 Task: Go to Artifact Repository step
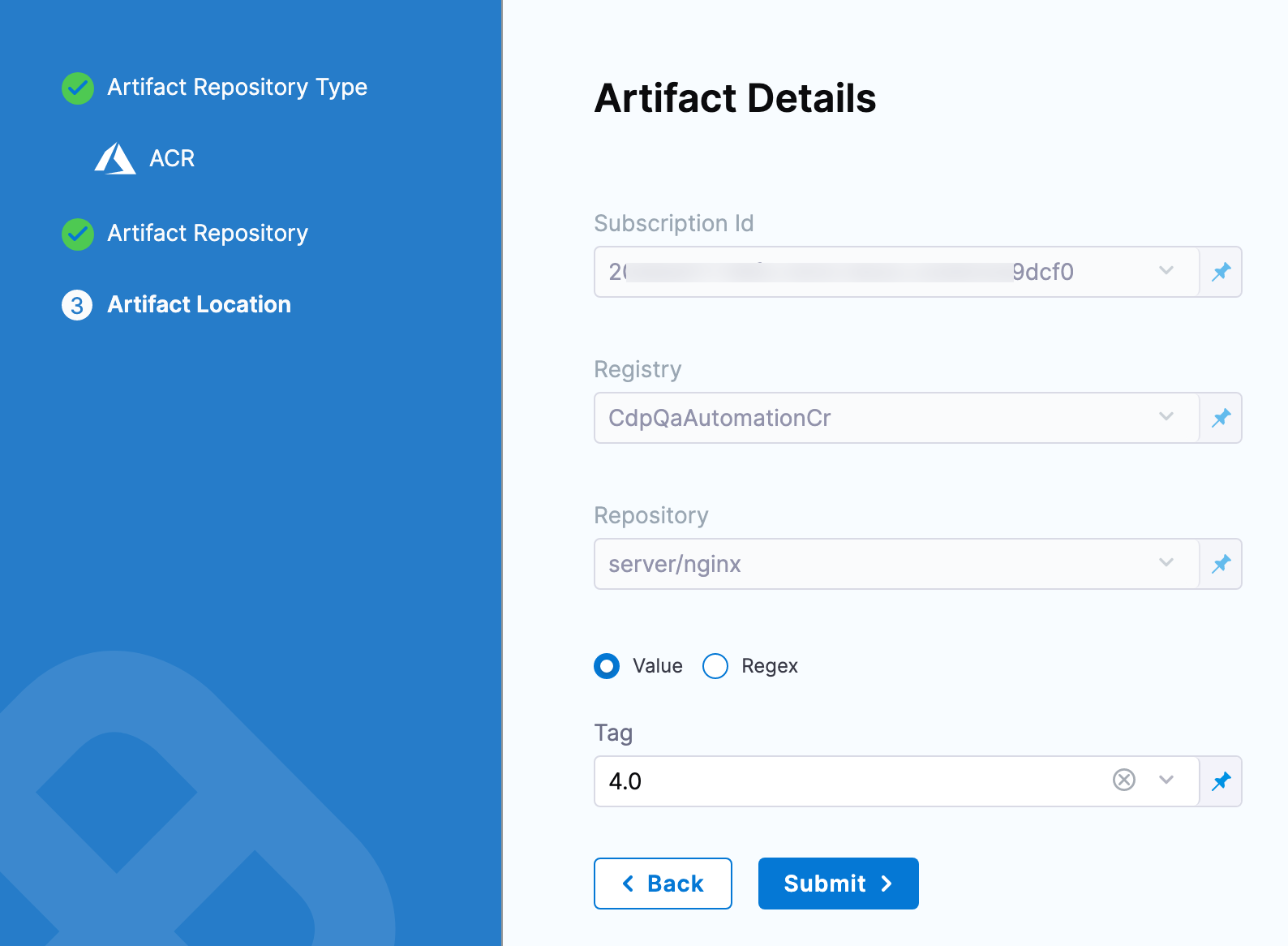(208, 234)
